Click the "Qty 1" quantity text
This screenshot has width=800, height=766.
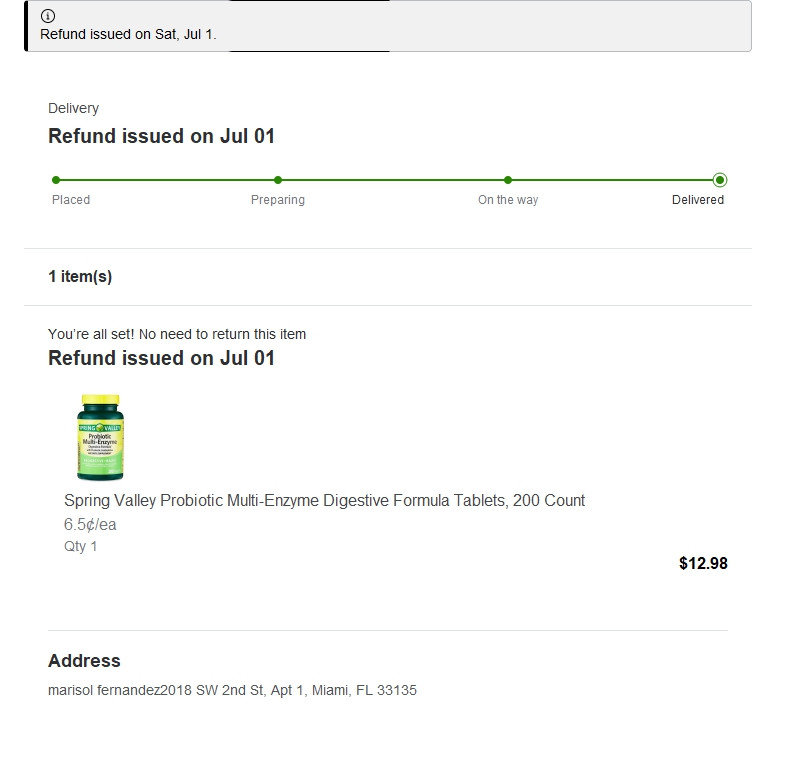(81, 546)
